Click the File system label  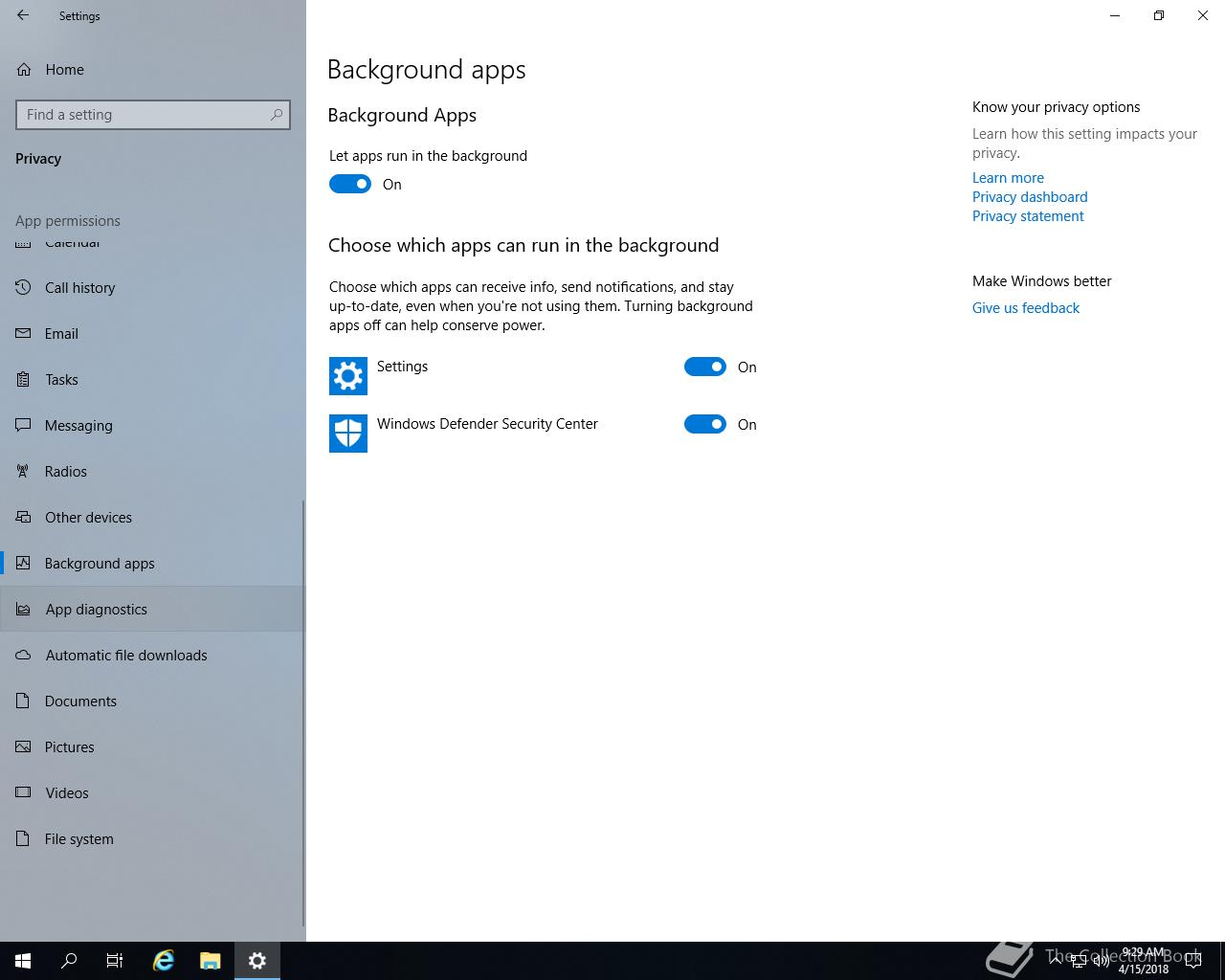click(79, 838)
